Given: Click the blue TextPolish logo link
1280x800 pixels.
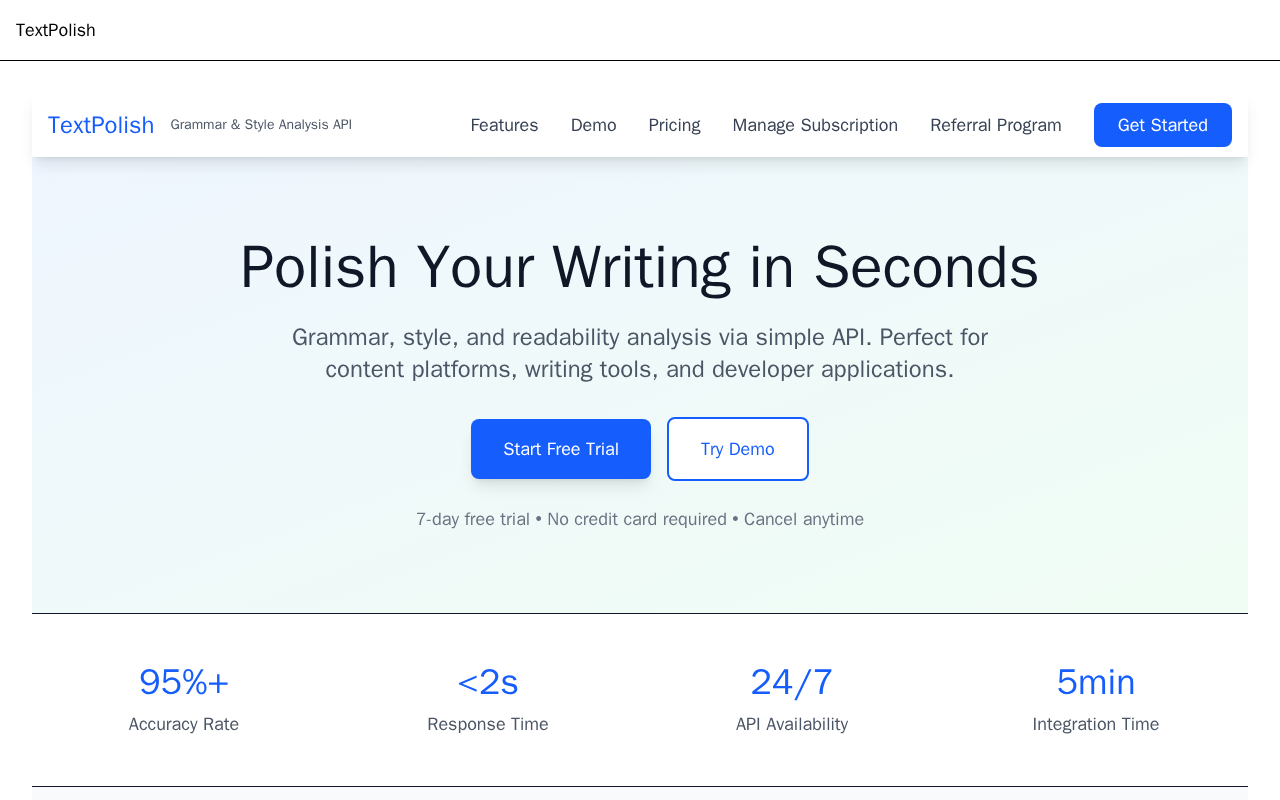Looking at the screenshot, I should point(101,125).
